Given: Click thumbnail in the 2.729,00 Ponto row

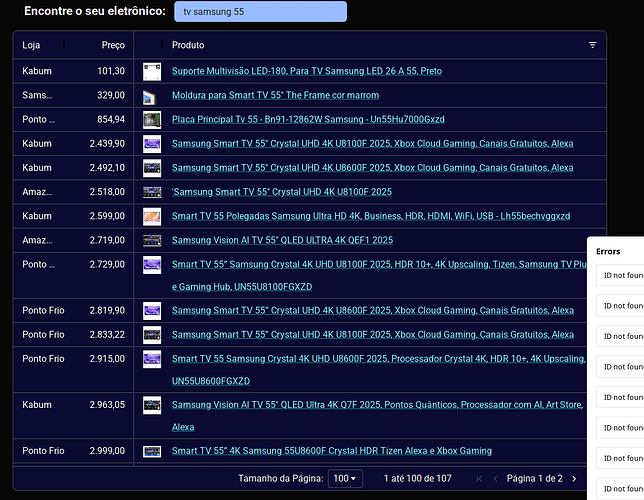Looking at the screenshot, I should point(152,265).
